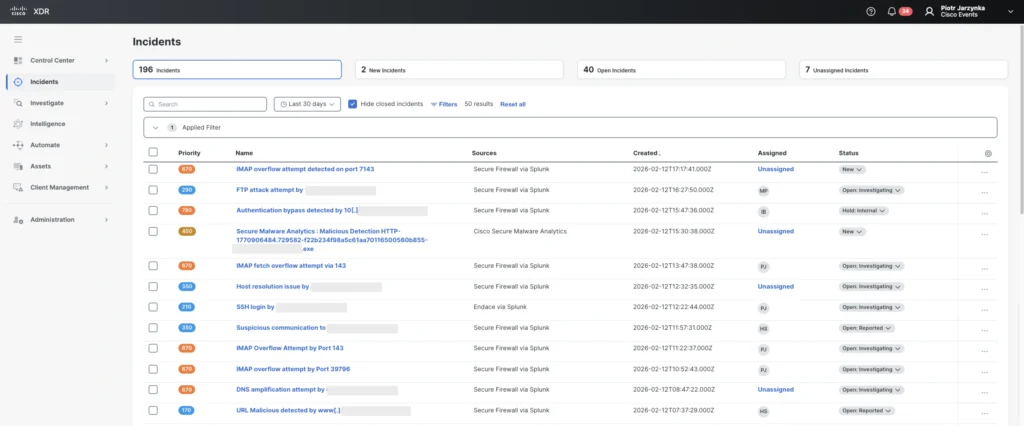Click the Reset all link
This screenshot has height=426, width=1024.
tap(512, 104)
